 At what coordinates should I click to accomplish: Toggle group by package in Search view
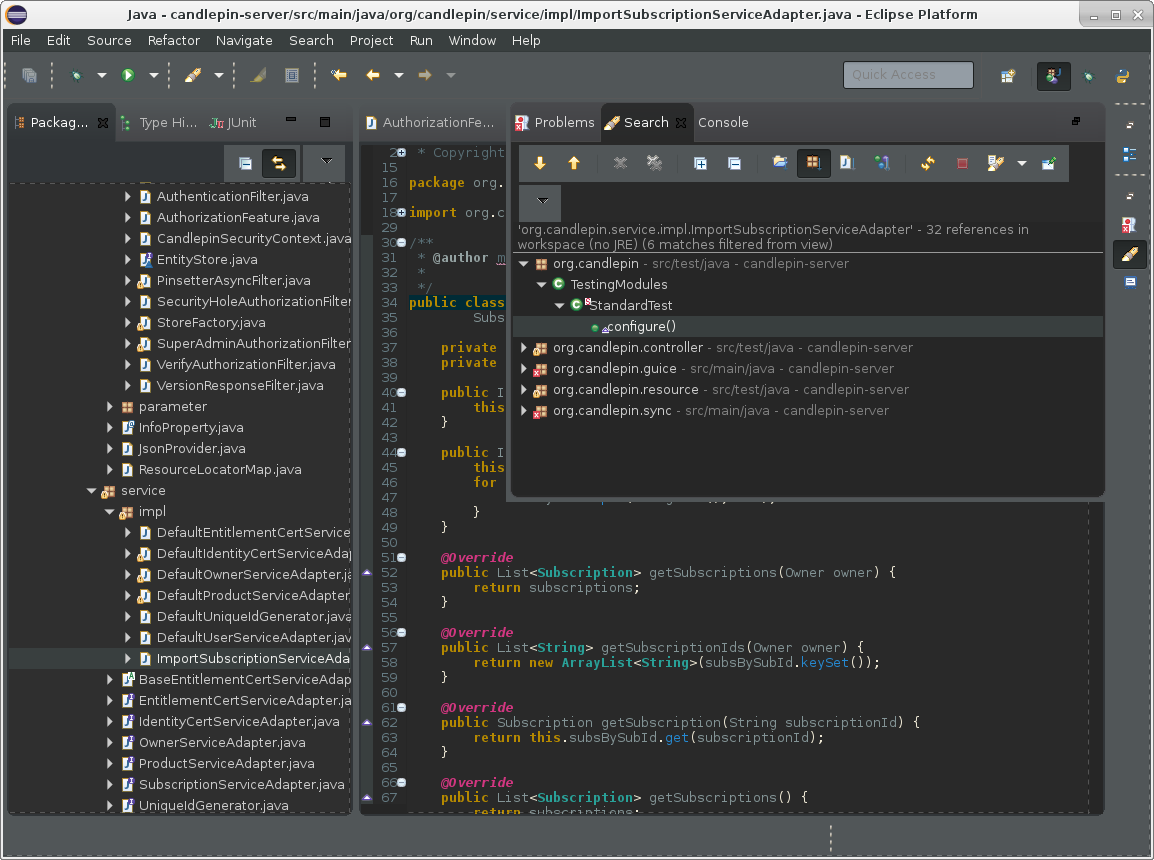pos(813,163)
